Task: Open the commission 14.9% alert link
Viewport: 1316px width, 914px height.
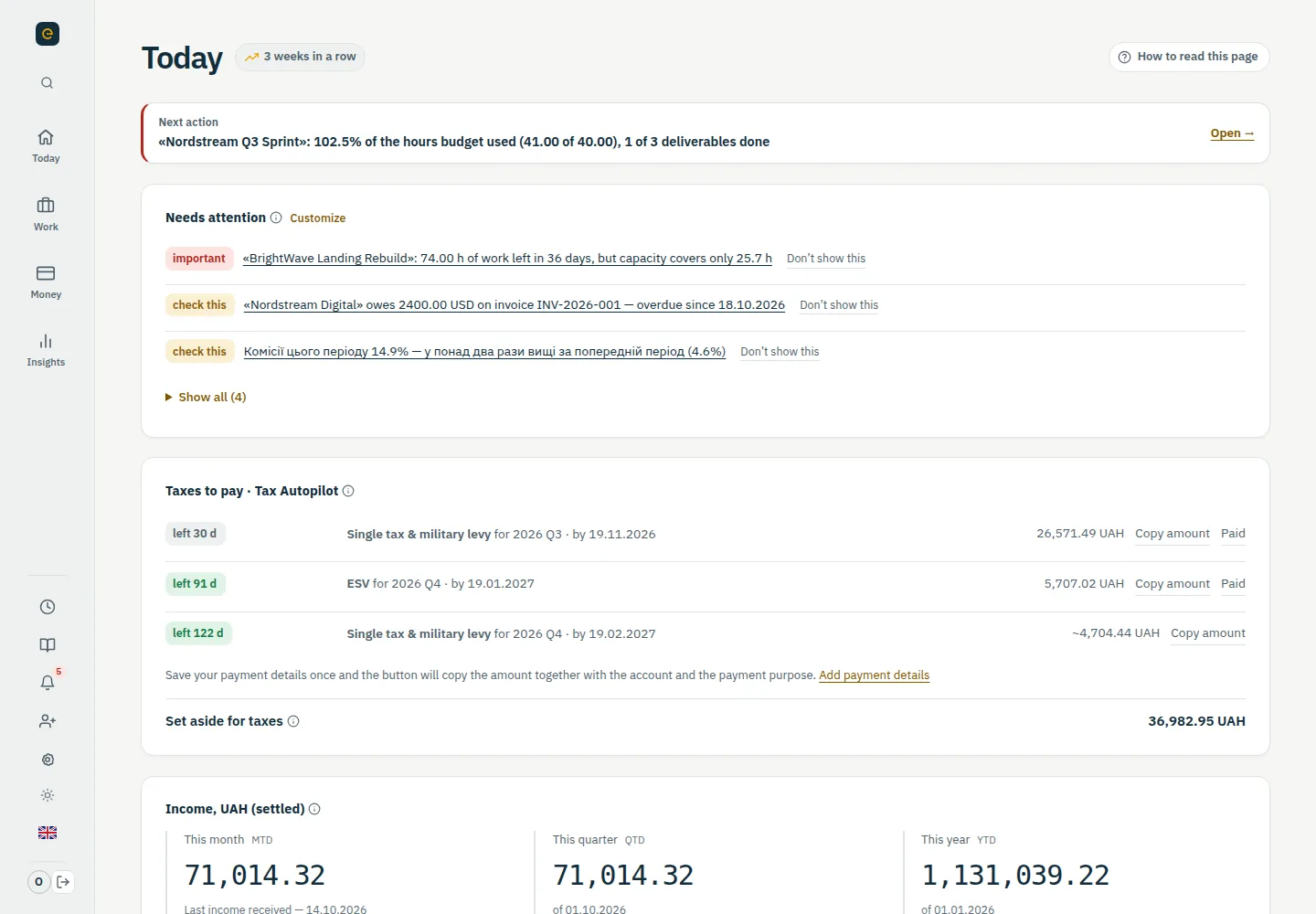Action: click(484, 352)
